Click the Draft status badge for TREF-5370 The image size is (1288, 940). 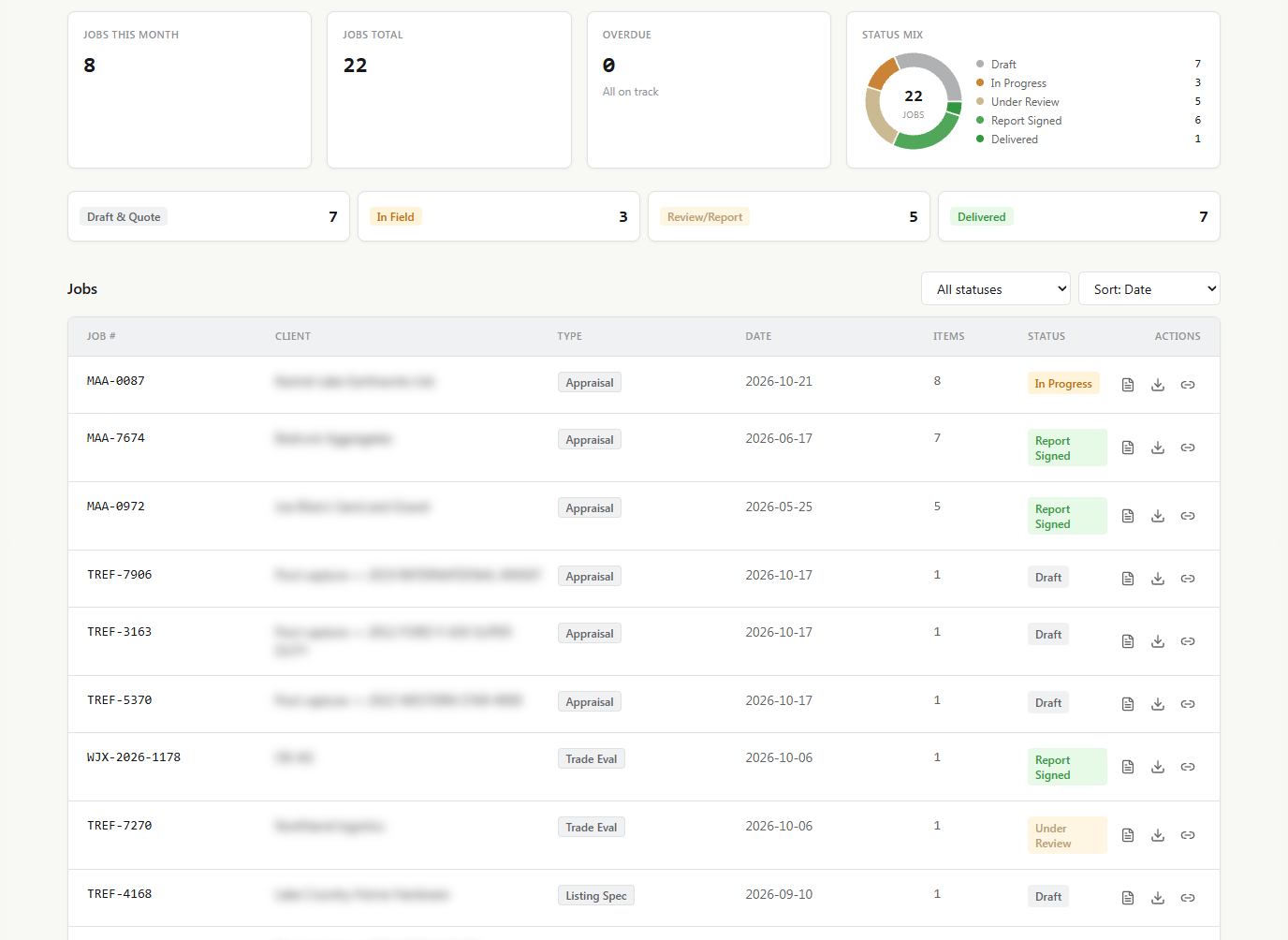pos(1048,702)
